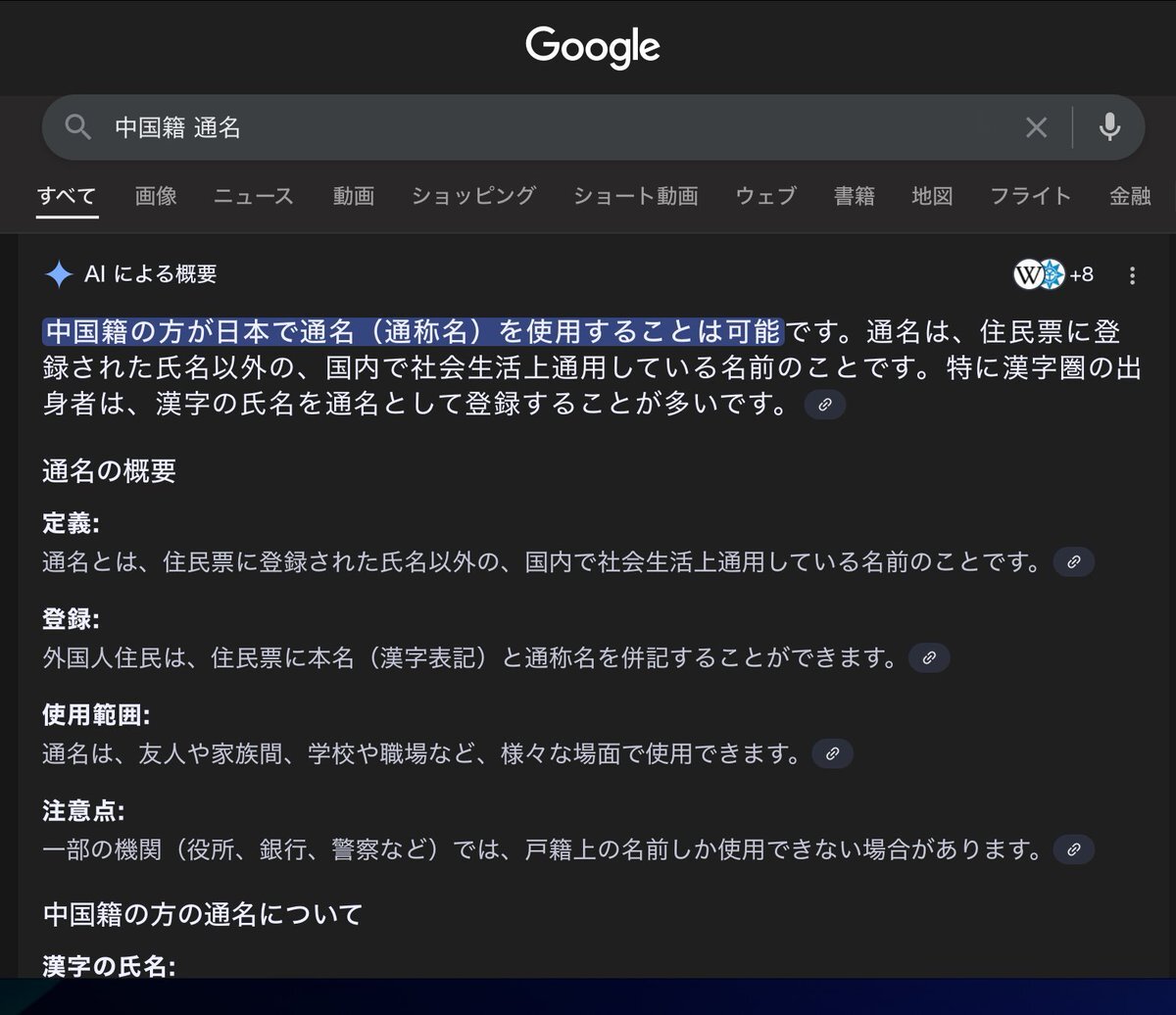Viewport: 1176px width, 1015px height.
Task: Click text 通名とは、住民票に登録された氏名以外の
Action: coord(271,562)
